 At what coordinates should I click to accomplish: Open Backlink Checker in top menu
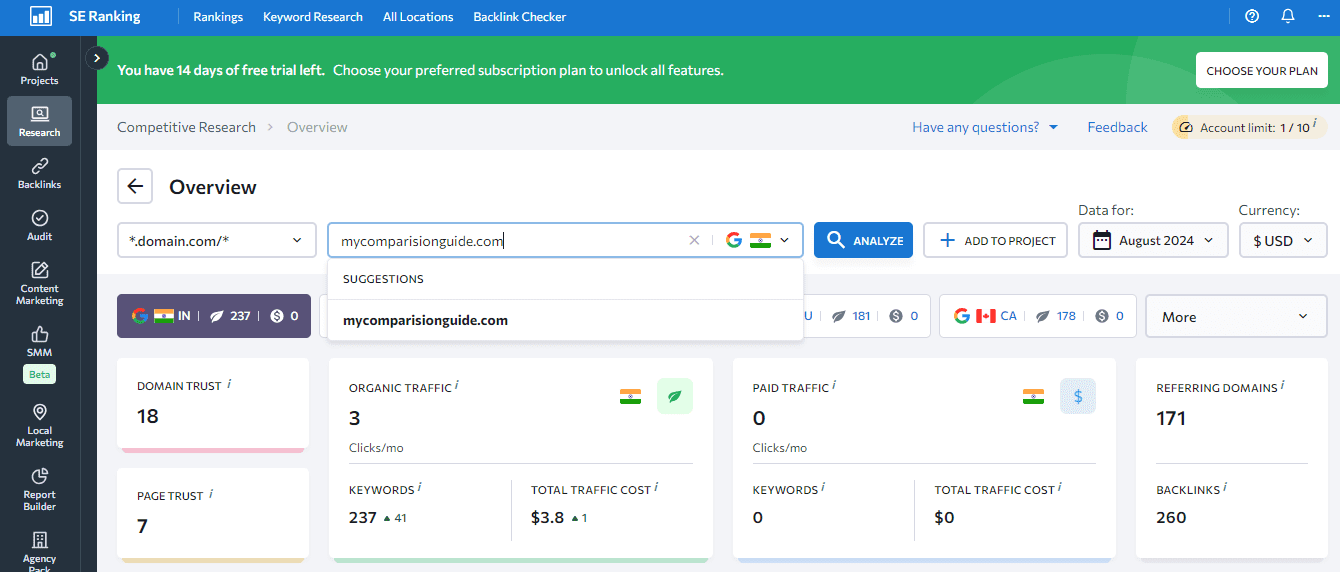point(520,16)
